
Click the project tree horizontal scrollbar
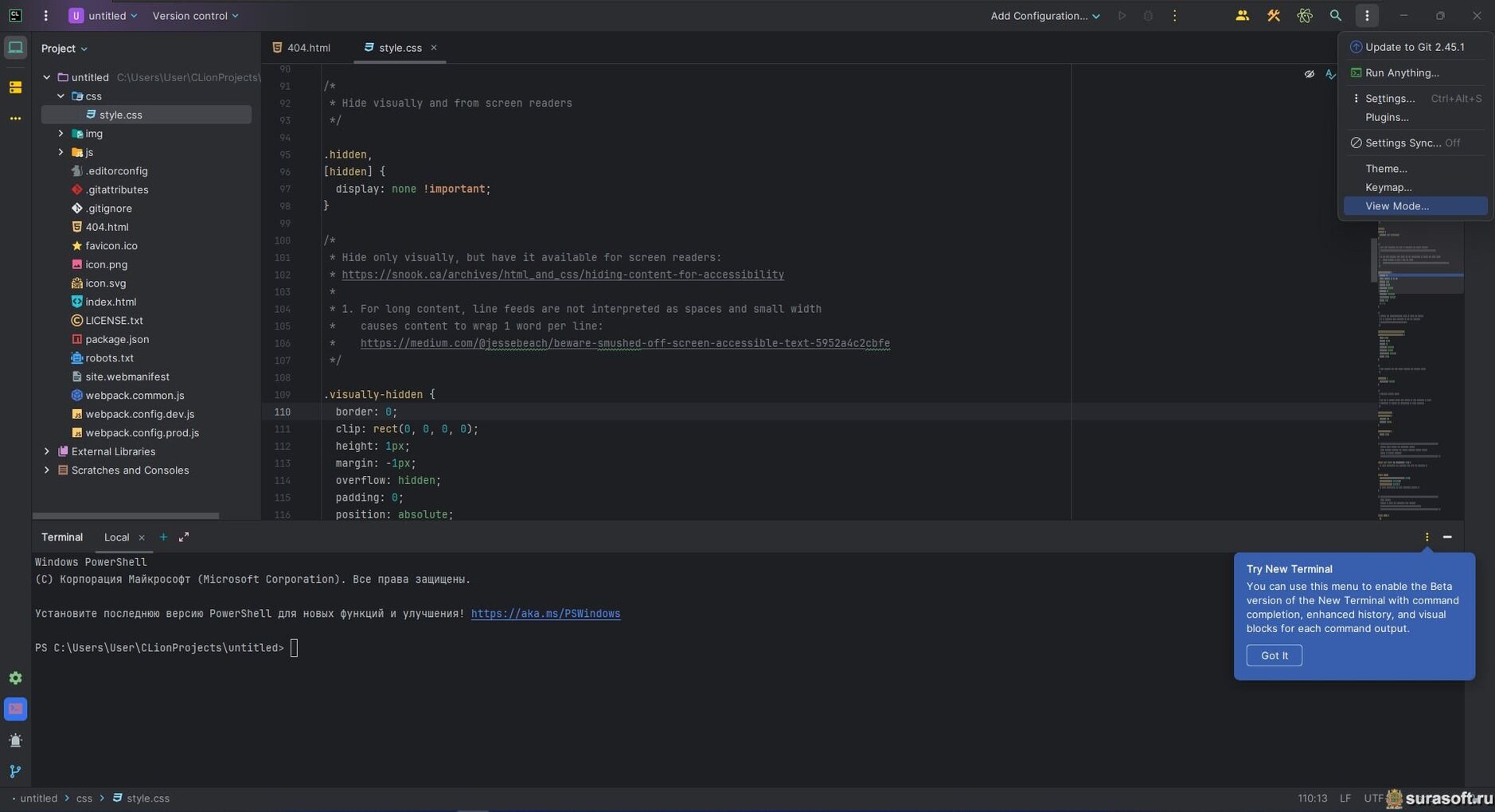125,516
